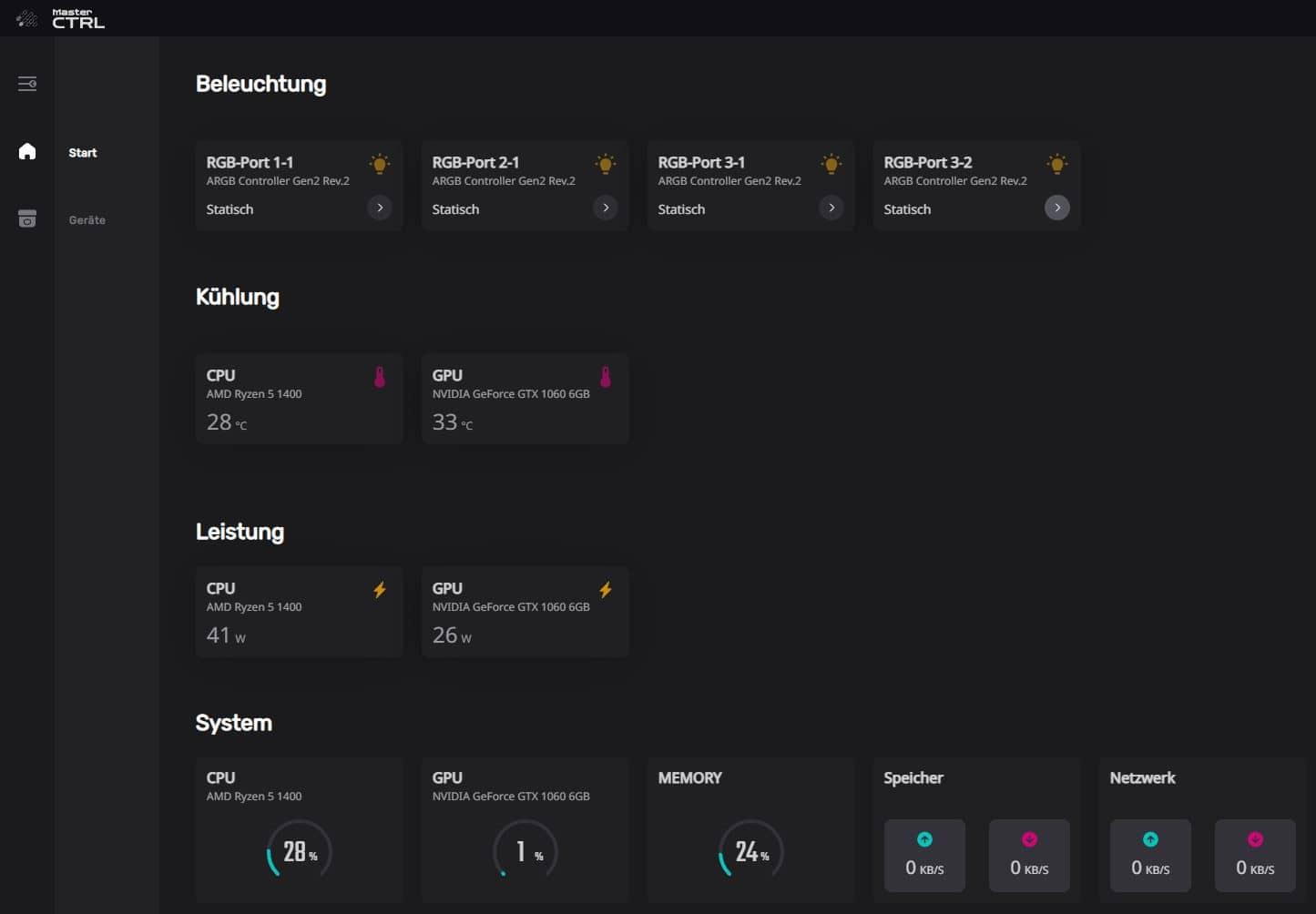Expand RGB-Port 1-1 settings with arrow
Viewport: 1316px width, 914px height.
[380, 208]
